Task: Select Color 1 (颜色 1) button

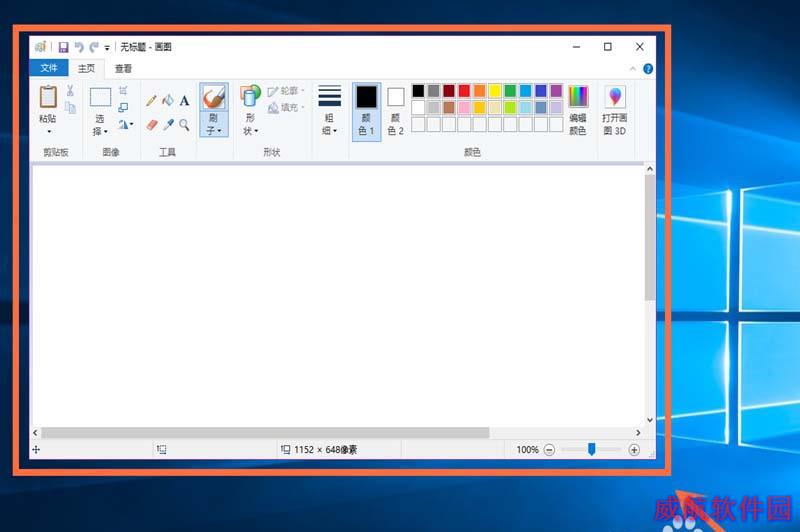Action: click(x=366, y=111)
